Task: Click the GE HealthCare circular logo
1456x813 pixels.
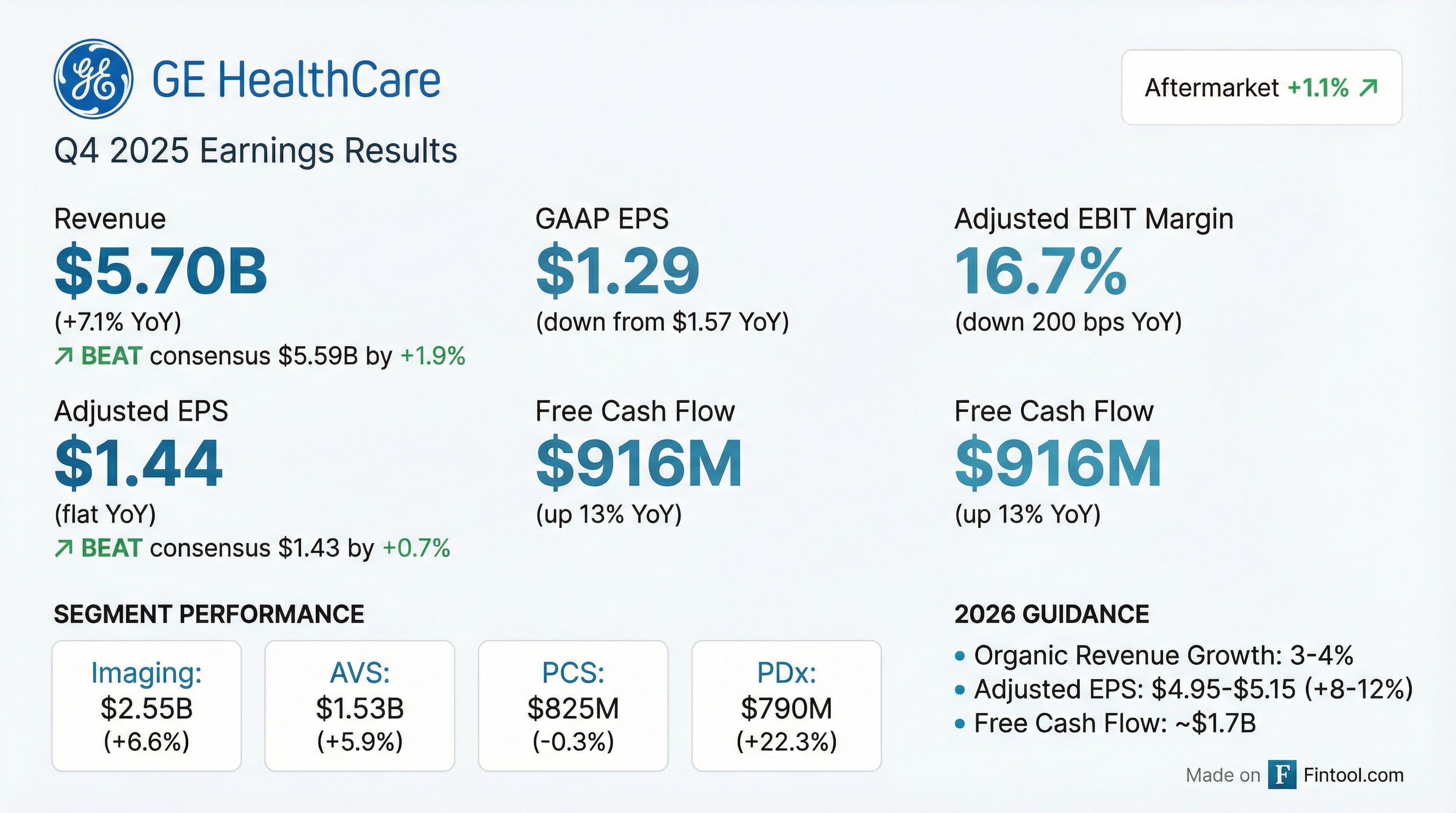Action: (x=93, y=78)
